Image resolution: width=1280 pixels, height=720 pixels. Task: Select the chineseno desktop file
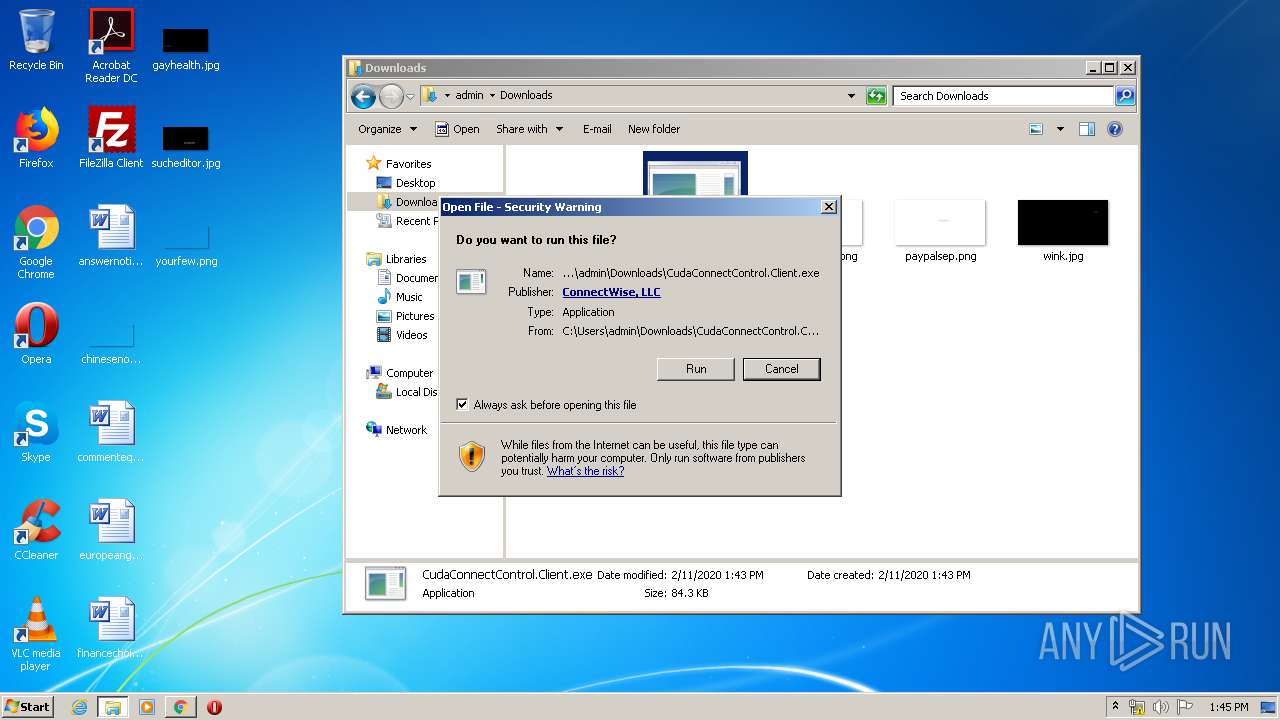click(111, 340)
